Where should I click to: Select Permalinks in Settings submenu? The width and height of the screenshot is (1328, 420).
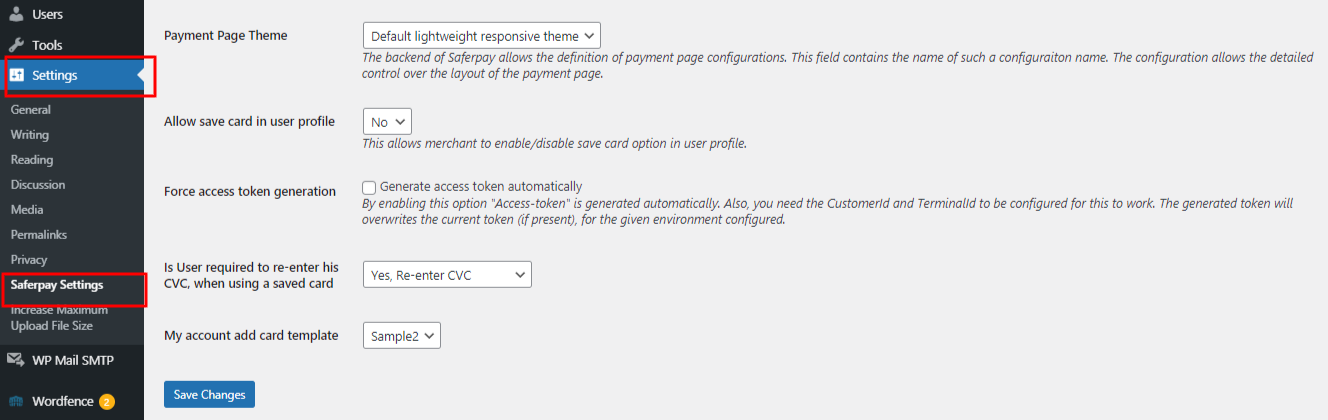point(38,235)
